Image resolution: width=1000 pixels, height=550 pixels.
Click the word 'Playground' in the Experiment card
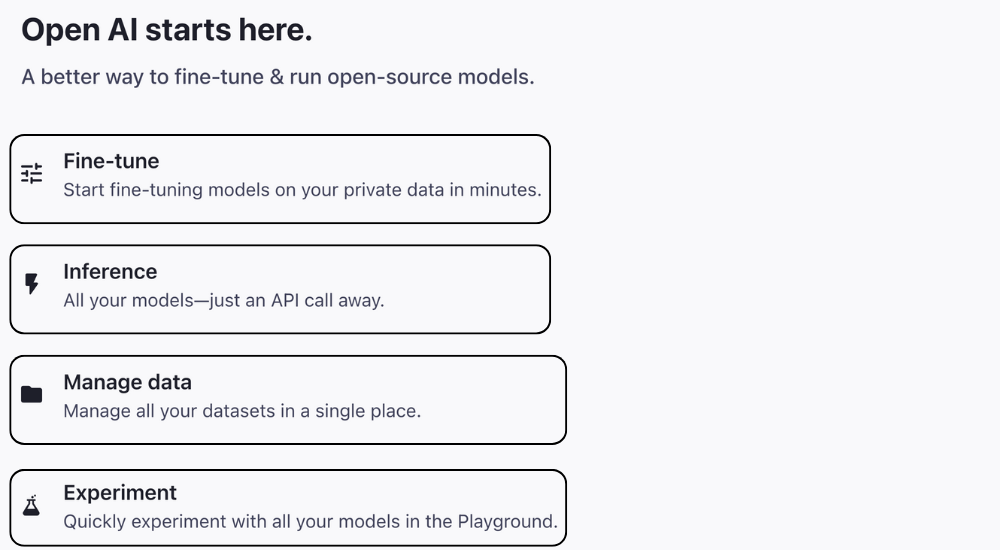506,521
